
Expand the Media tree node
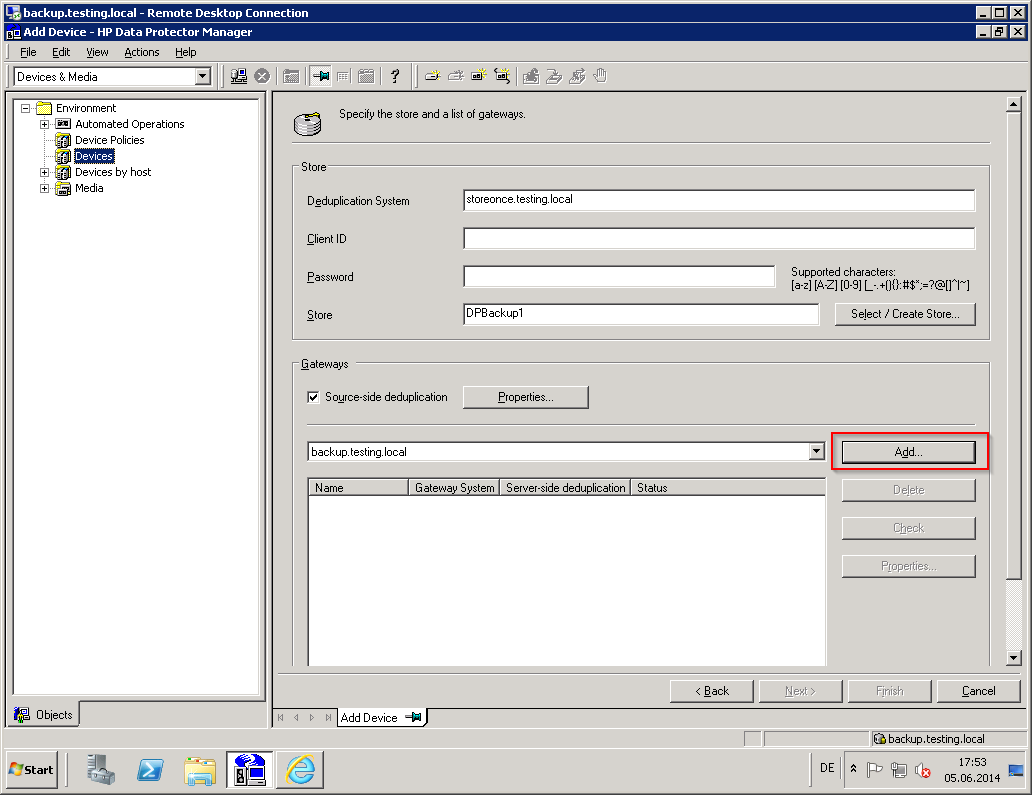(x=44, y=188)
